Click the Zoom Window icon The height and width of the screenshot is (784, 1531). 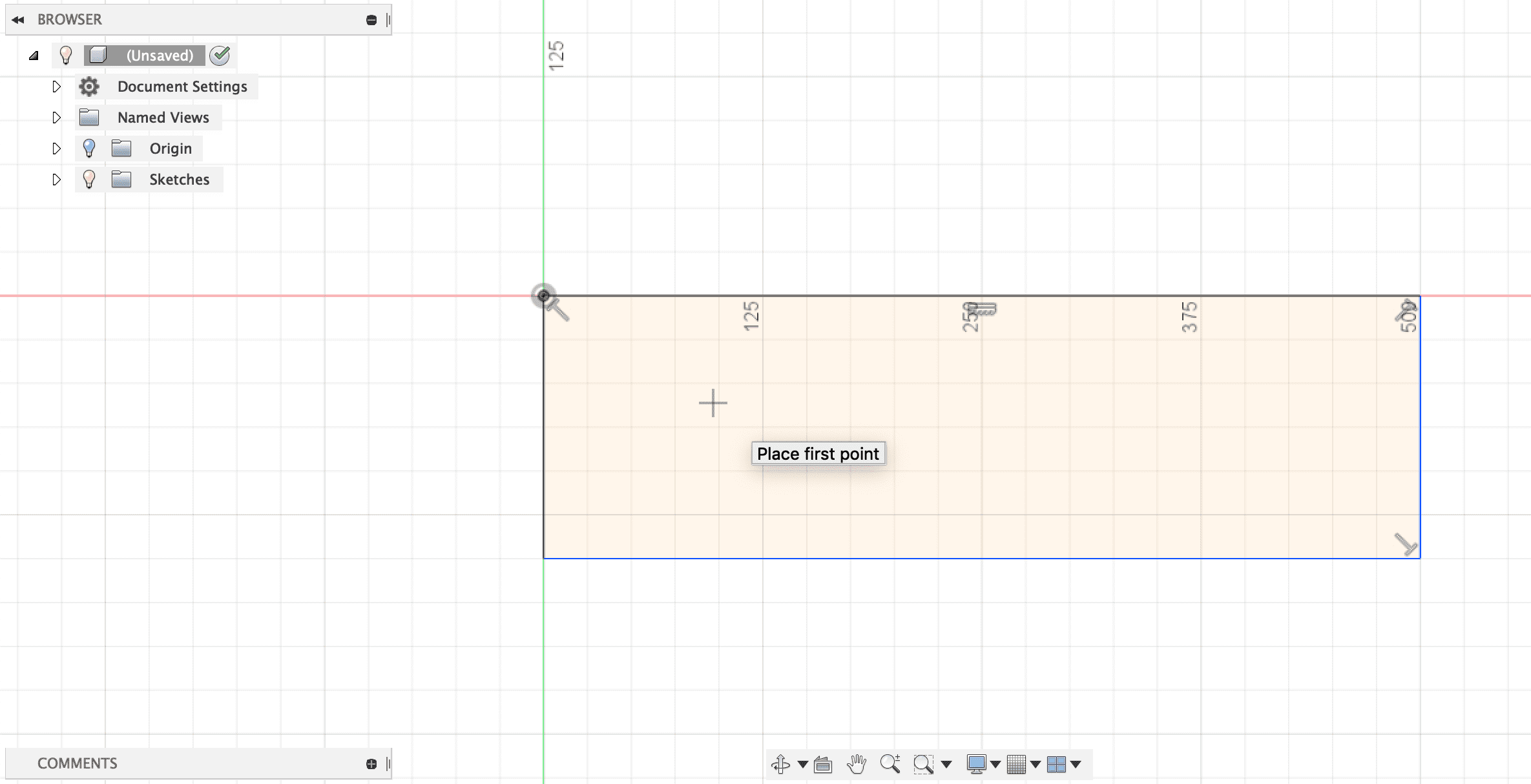(x=923, y=764)
